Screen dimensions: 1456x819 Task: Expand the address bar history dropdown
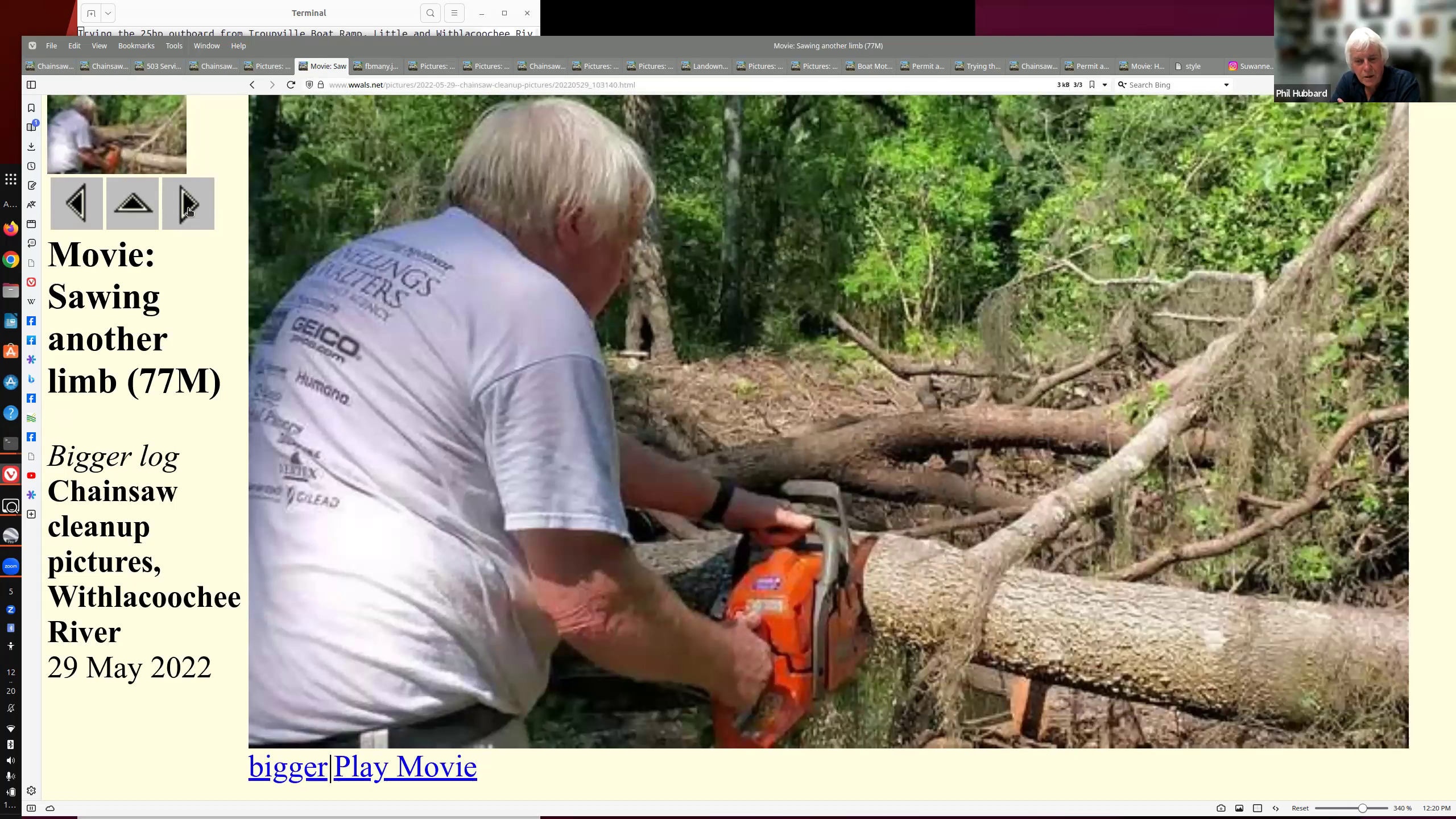click(x=1105, y=85)
